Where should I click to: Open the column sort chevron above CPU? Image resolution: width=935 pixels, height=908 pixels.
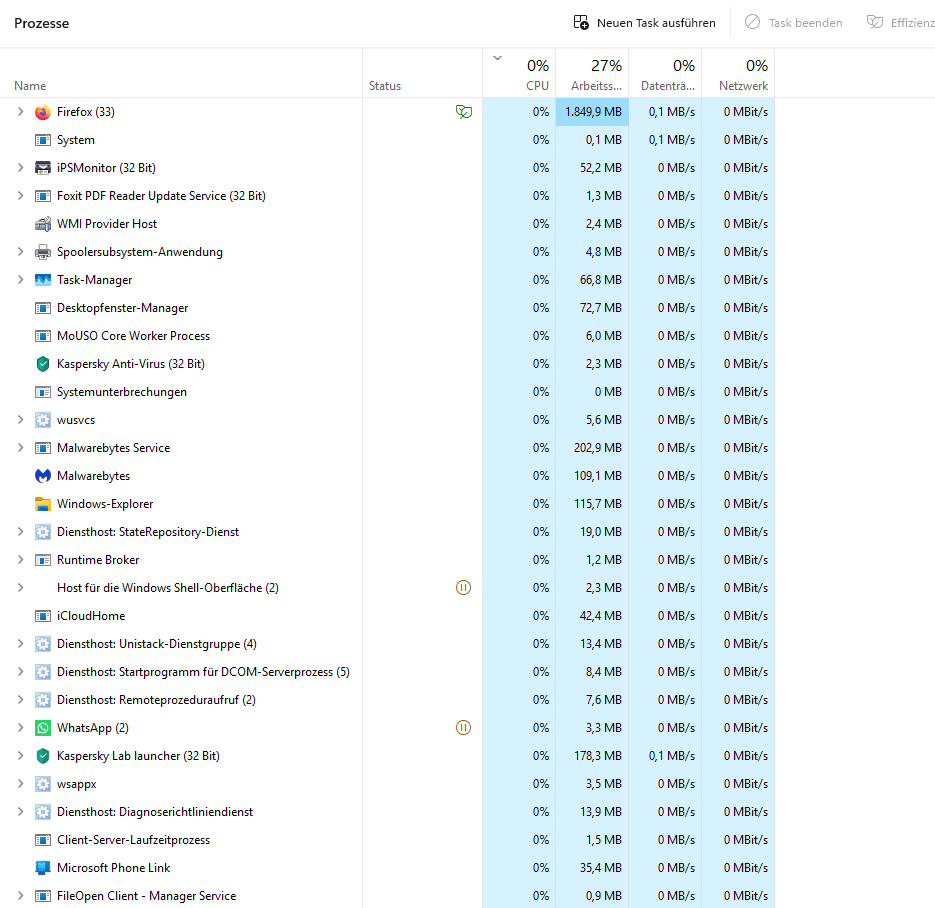[x=497, y=58]
